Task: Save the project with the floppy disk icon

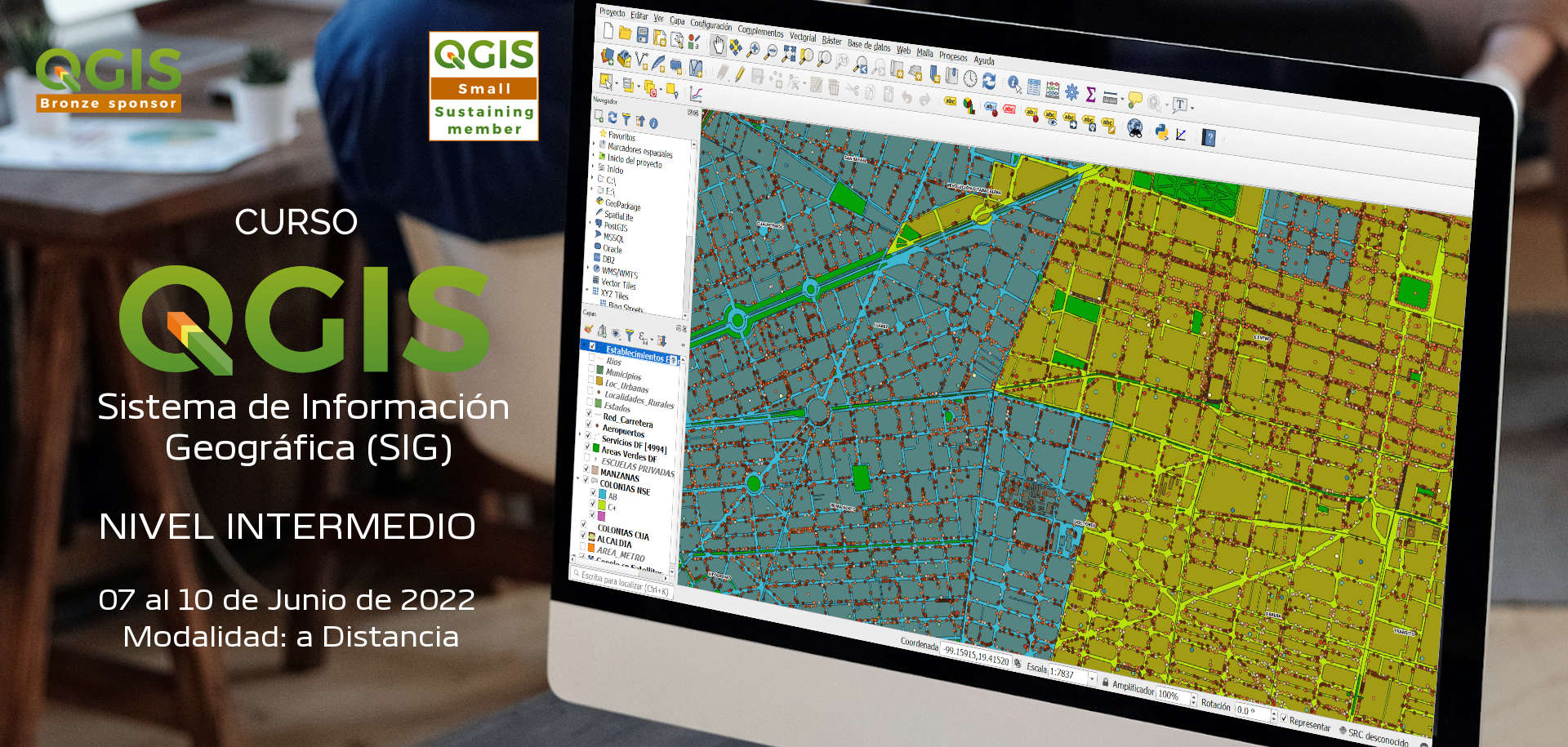Action: pos(643,35)
